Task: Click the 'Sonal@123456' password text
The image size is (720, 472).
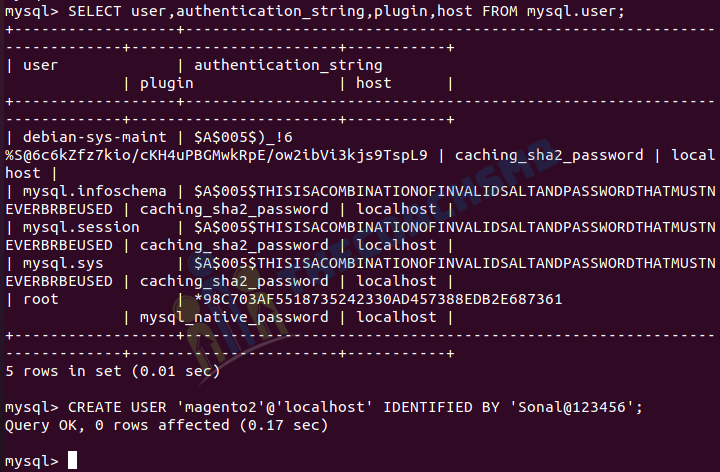Action: coord(572,407)
